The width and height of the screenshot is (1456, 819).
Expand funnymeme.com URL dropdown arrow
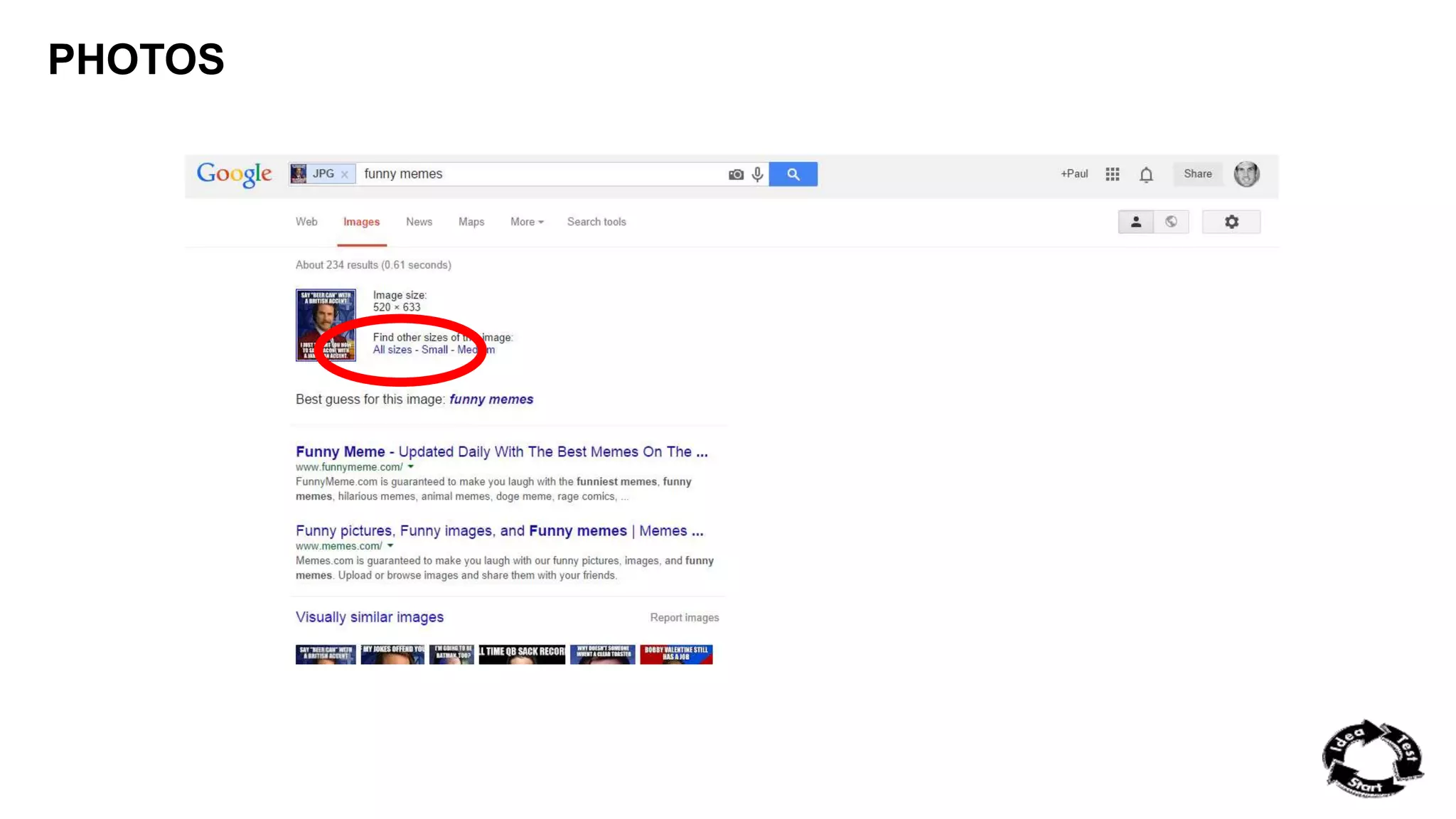pos(411,467)
